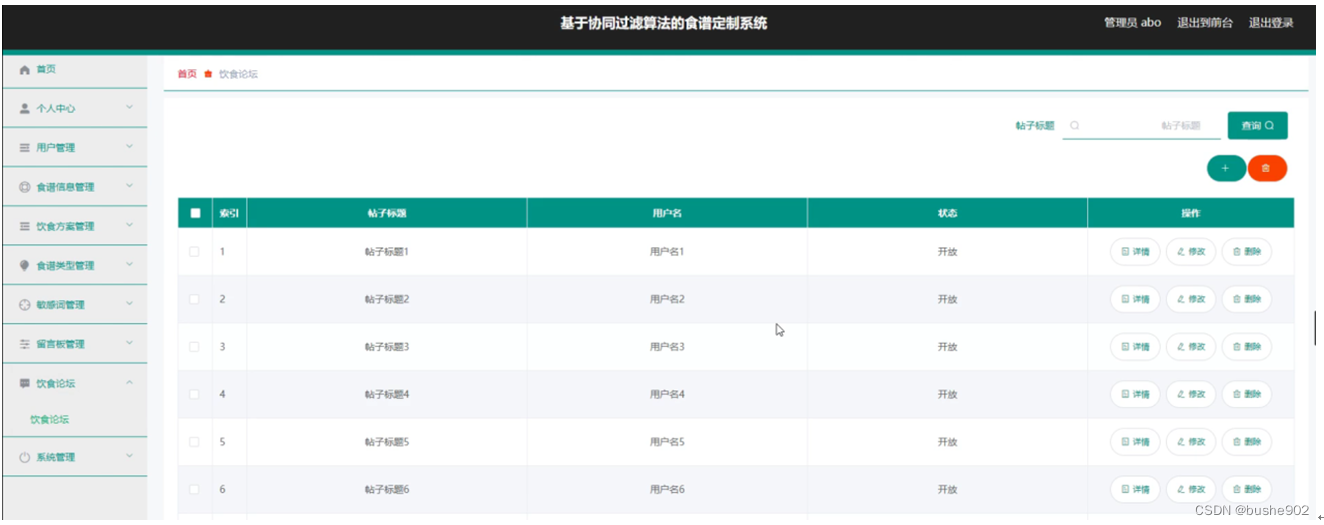Click the icon beside 食谱信息管理
Image resolution: width=1324 pixels, height=525 pixels.
click(25, 187)
